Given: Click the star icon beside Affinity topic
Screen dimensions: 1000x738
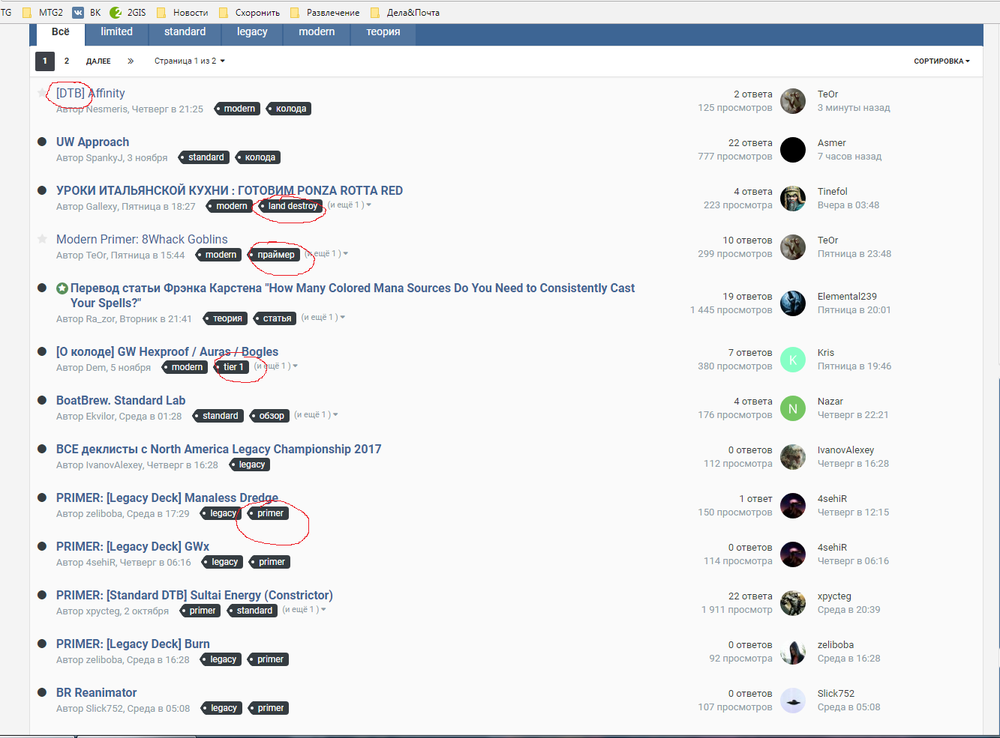Looking at the screenshot, I should click(42, 93).
